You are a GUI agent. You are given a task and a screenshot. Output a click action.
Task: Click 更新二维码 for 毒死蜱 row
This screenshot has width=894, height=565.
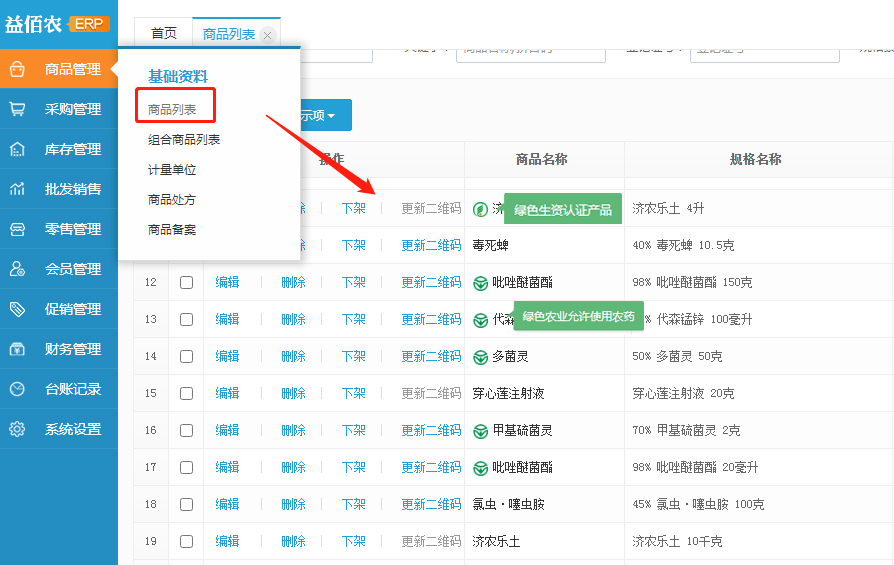pyautogui.click(x=431, y=246)
